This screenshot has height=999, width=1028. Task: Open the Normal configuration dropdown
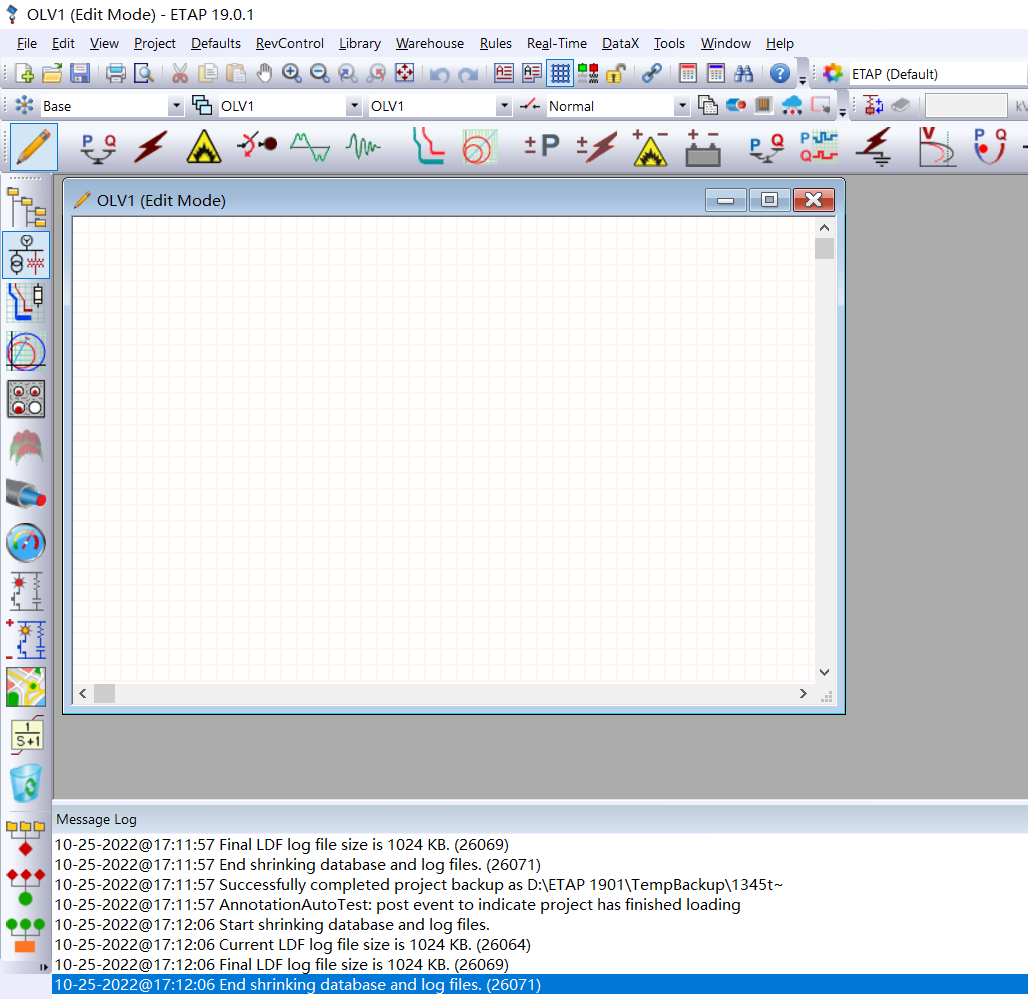pos(682,106)
